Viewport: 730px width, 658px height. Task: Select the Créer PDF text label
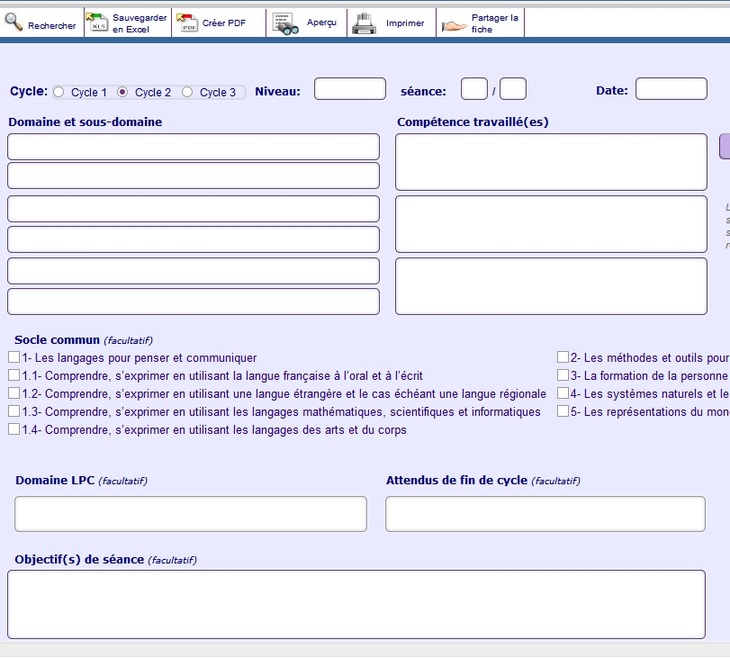223,23
